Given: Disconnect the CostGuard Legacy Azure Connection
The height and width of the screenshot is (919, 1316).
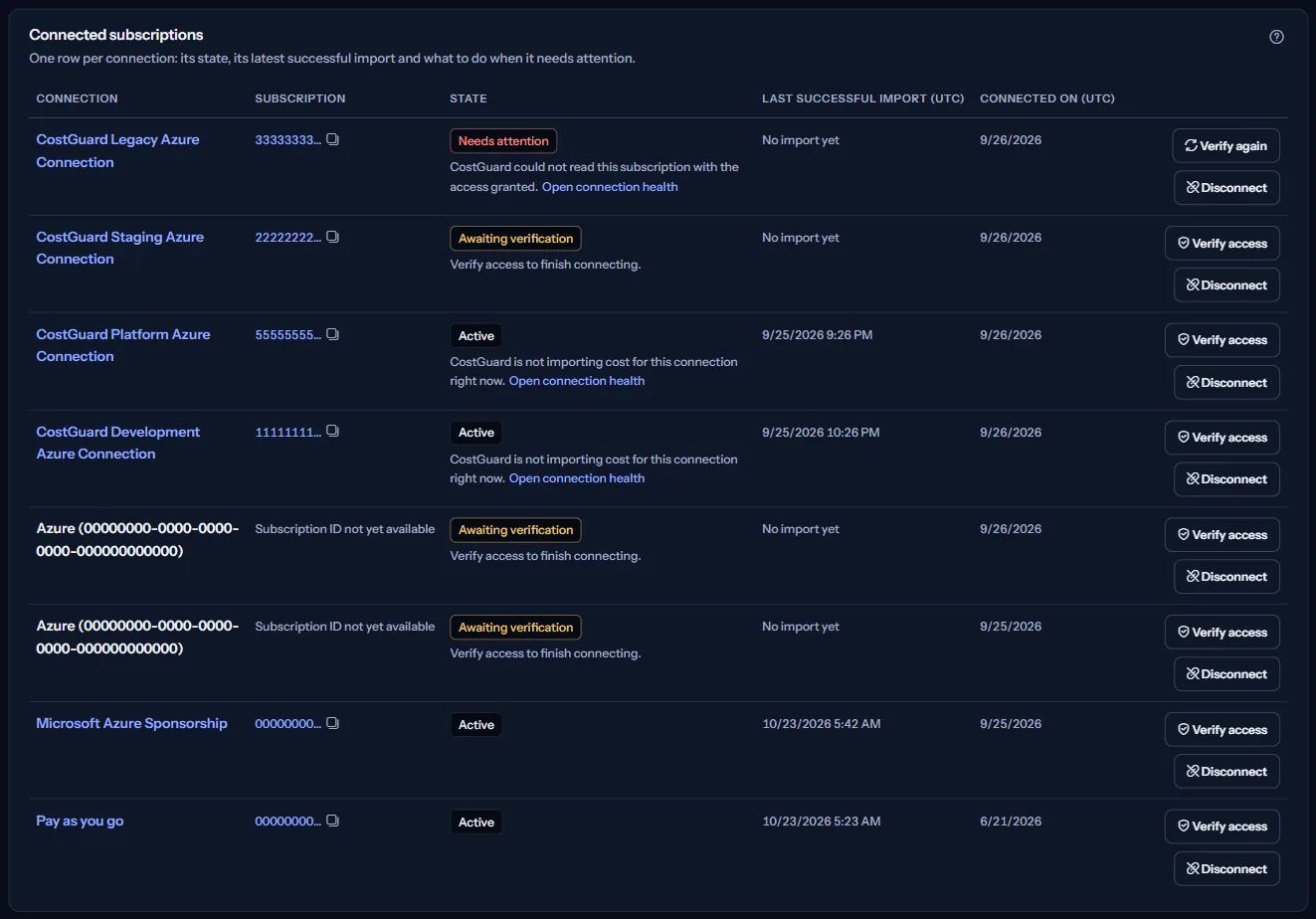Looking at the screenshot, I should click(1226, 187).
